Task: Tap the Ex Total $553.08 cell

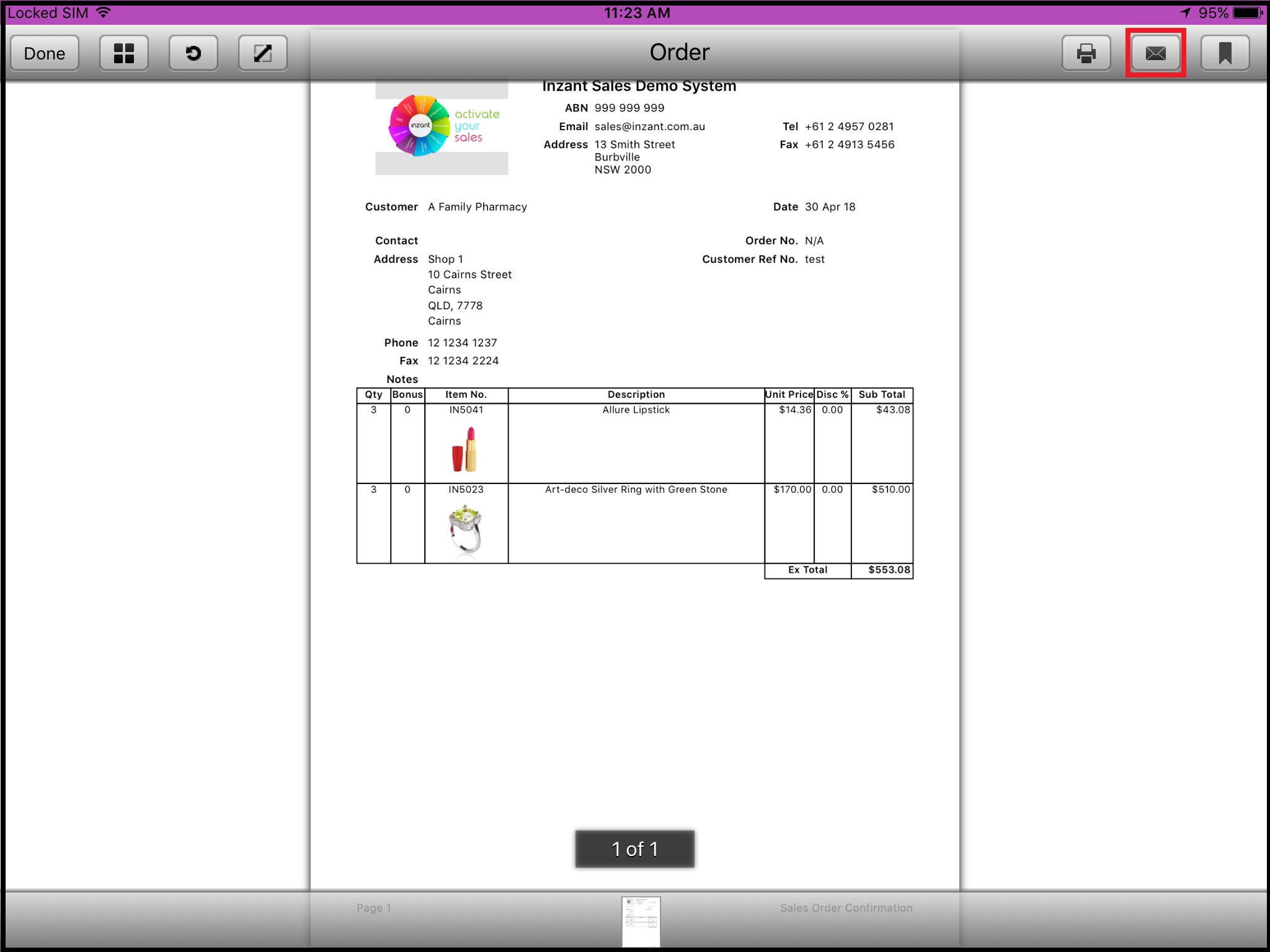Action: click(889, 570)
